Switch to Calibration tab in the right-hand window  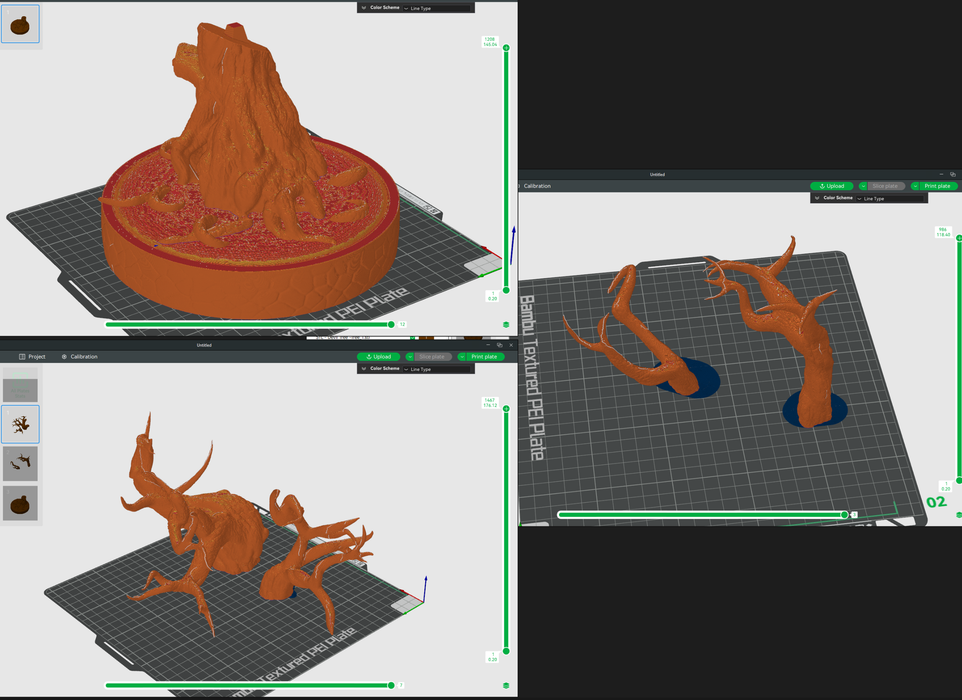click(x=537, y=186)
